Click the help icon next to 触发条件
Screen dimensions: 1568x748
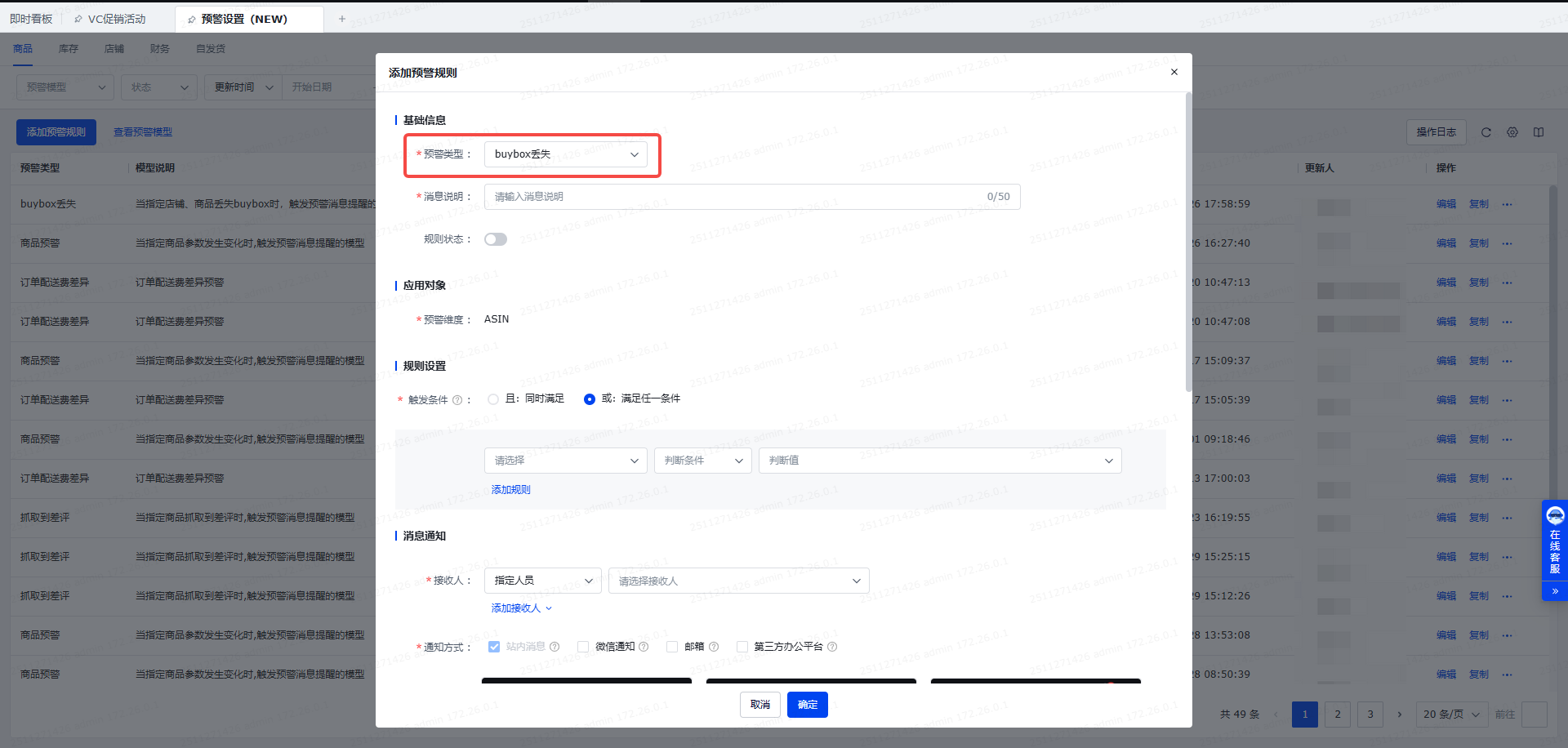pos(457,400)
